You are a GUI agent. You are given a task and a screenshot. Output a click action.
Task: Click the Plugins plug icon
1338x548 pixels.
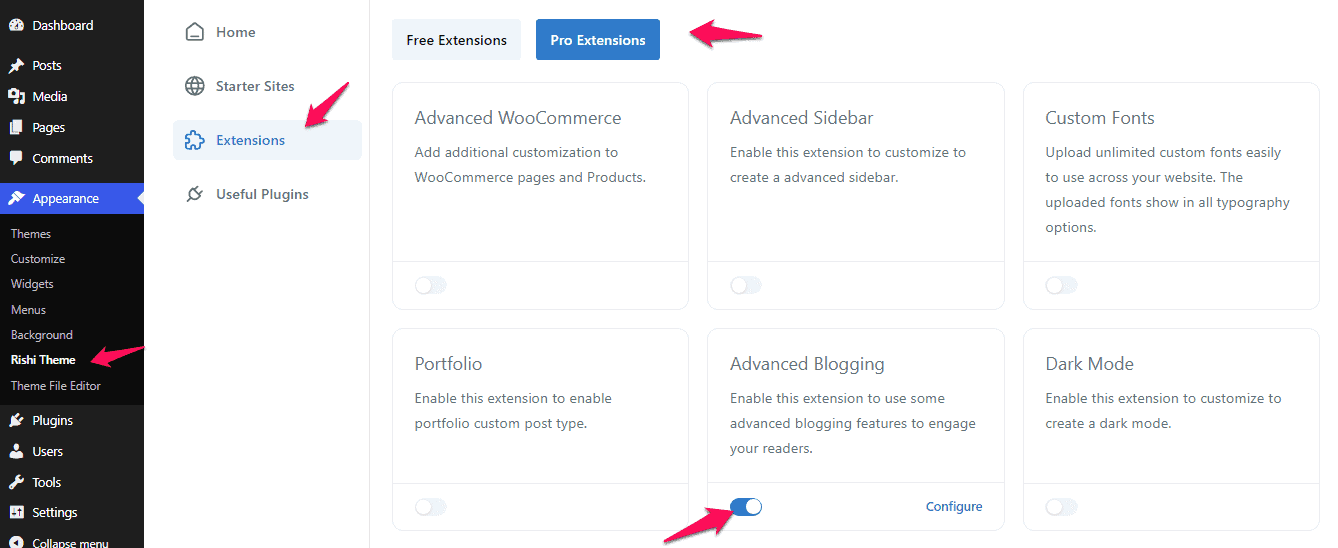[x=16, y=421]
